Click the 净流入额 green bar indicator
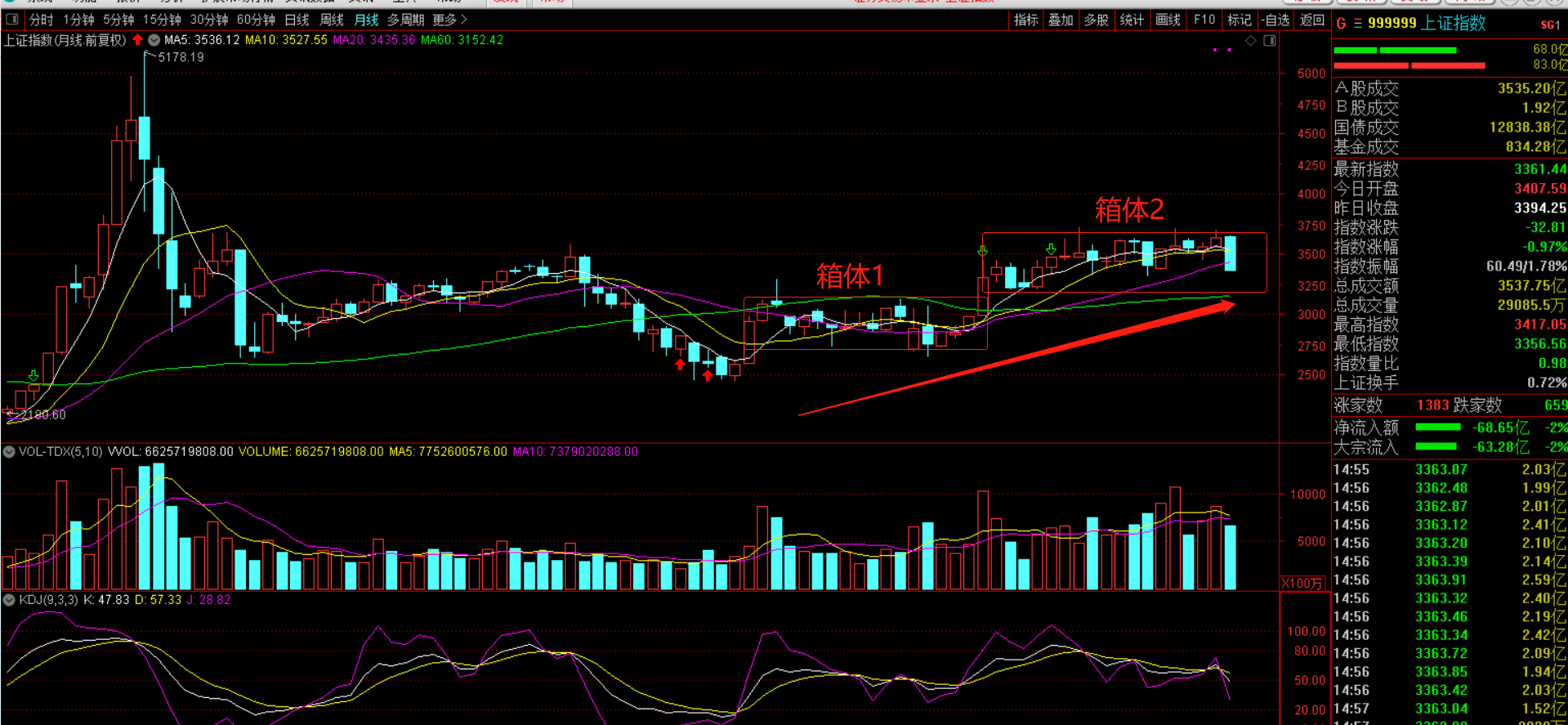 [1437, 427]
